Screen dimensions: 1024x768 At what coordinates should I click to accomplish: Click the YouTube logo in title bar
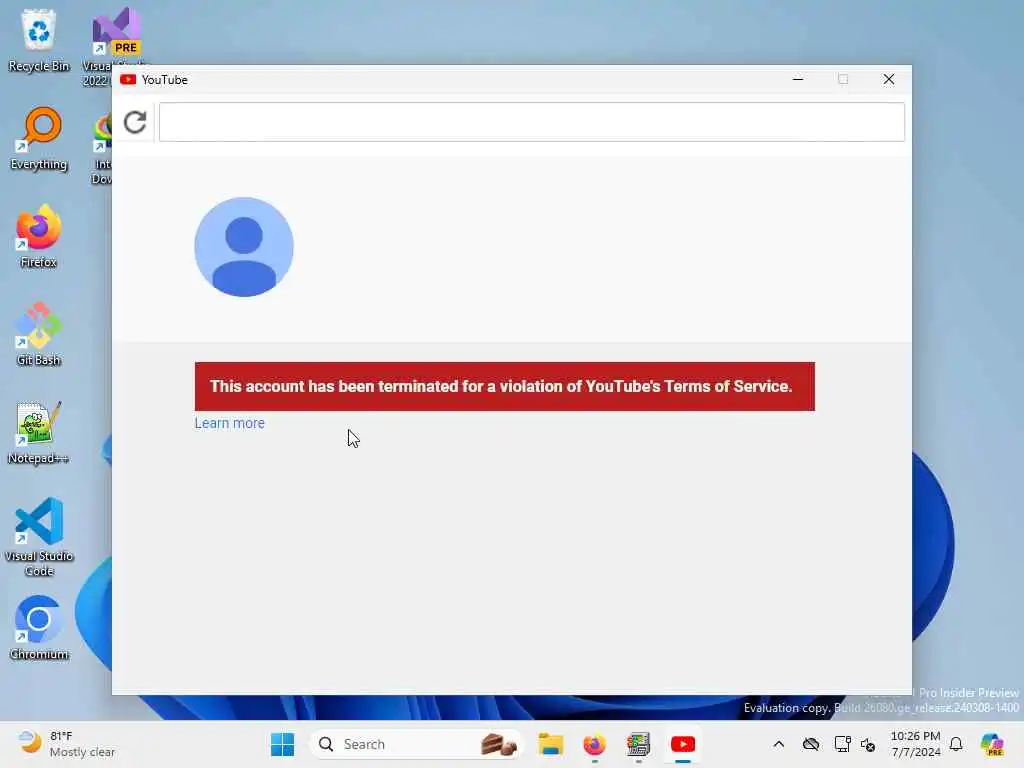pyautogui.click(x=128, y=80)
